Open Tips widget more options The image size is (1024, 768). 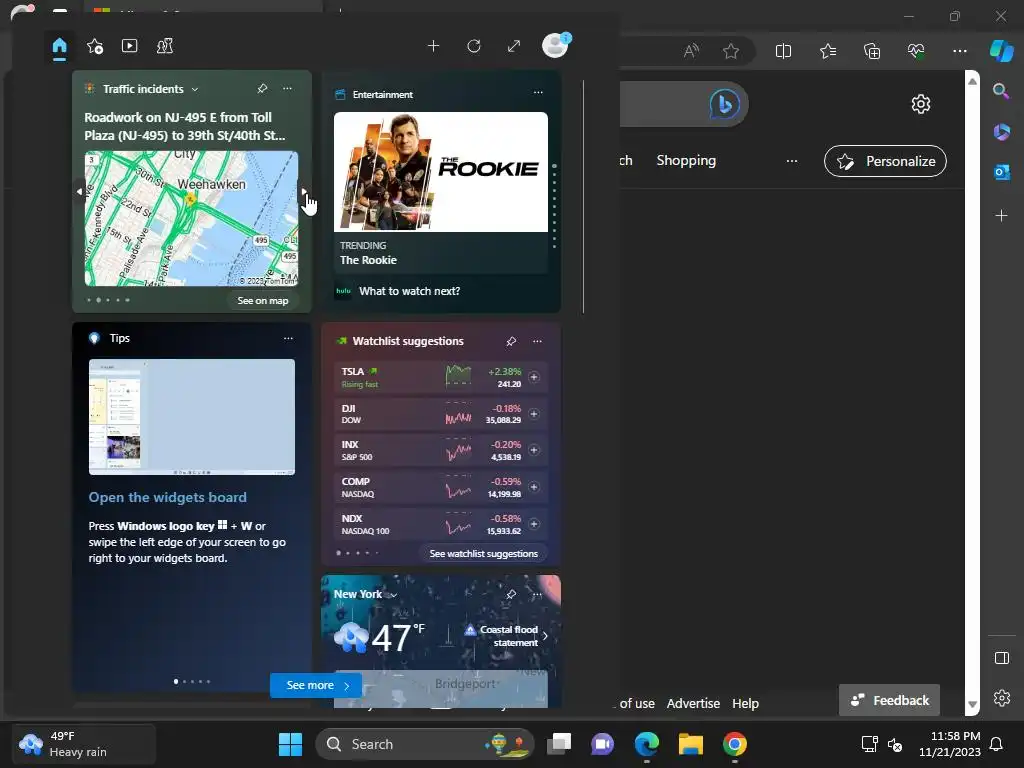pyautogui.click(x=289, y=338)
